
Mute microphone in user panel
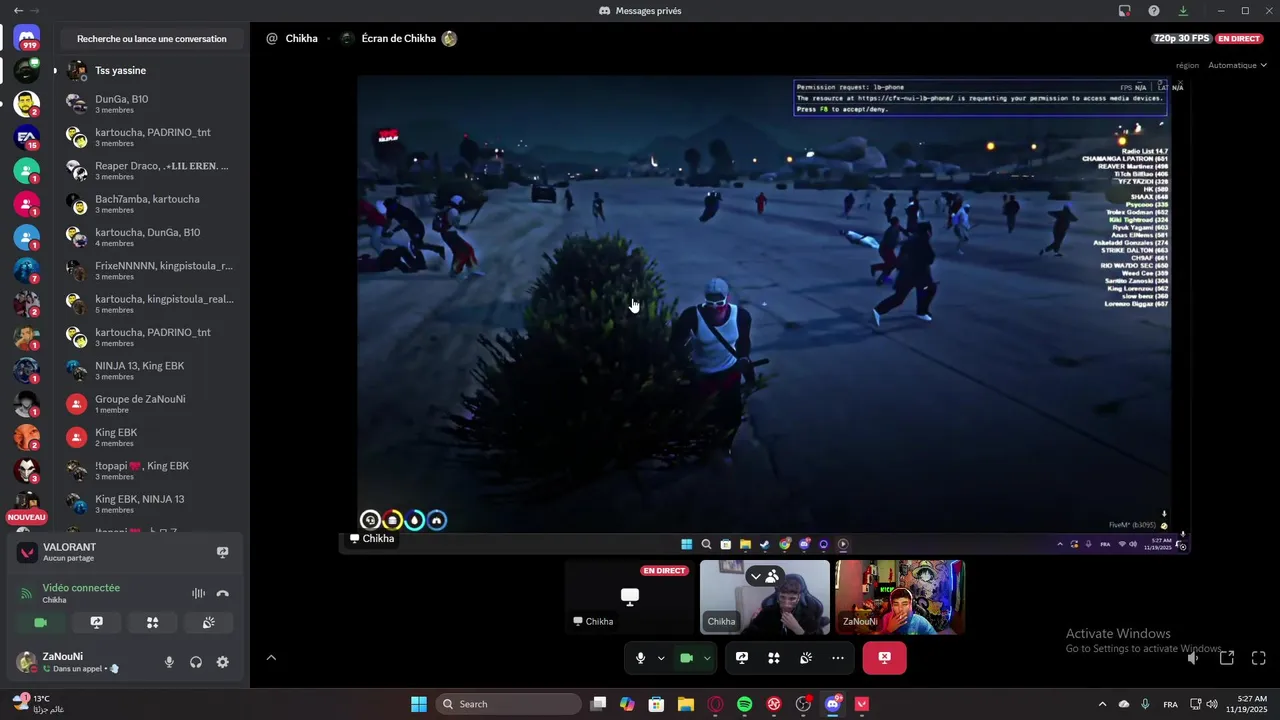coord(169,662)
